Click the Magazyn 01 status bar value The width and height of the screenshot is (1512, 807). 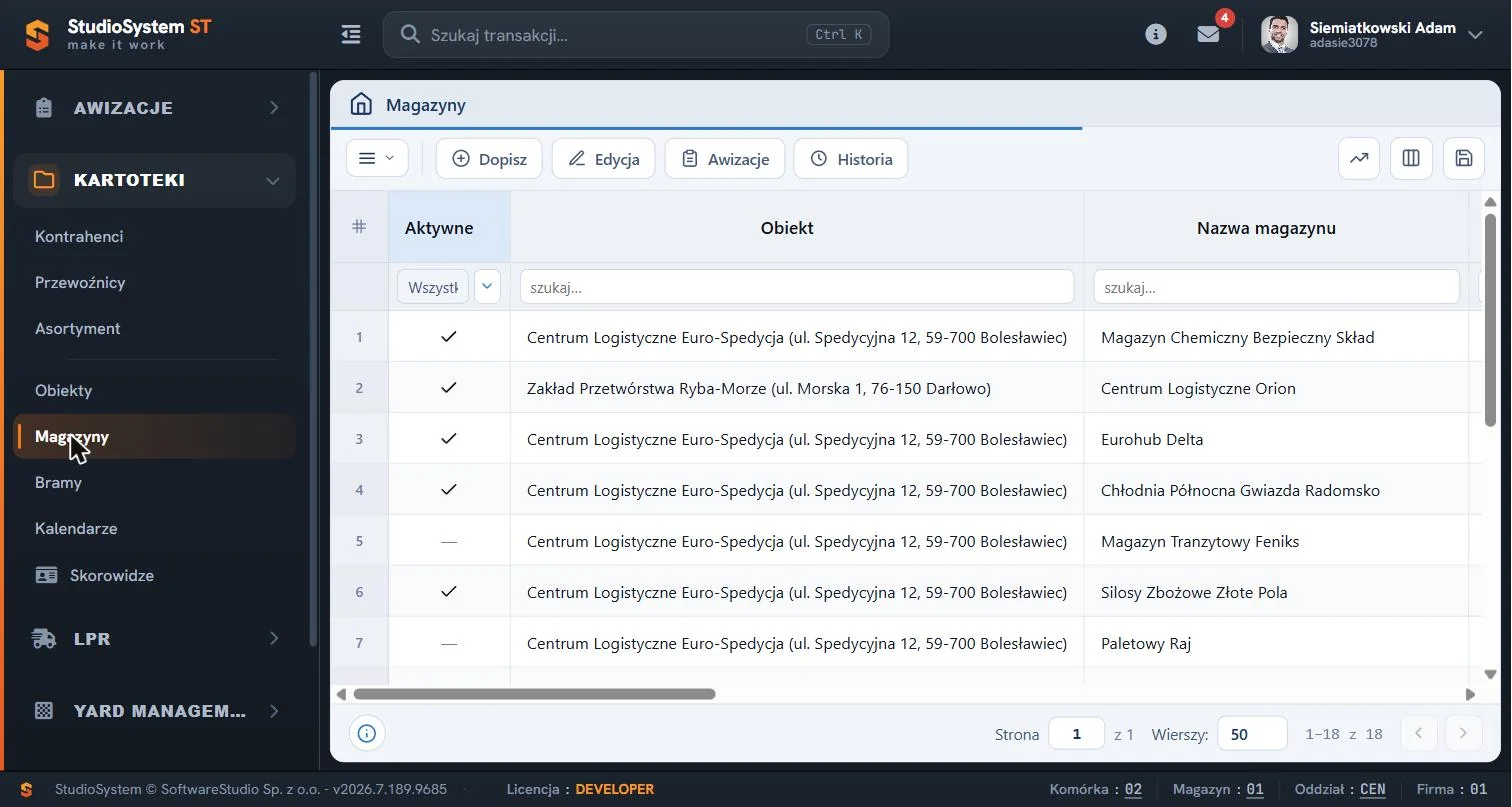[1255, 789]
